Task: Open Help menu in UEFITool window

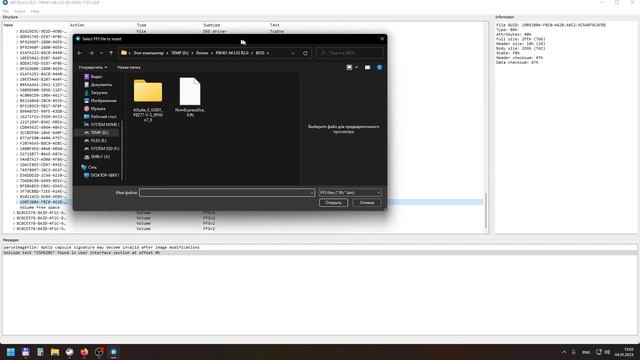Action: tap(35, 11)
